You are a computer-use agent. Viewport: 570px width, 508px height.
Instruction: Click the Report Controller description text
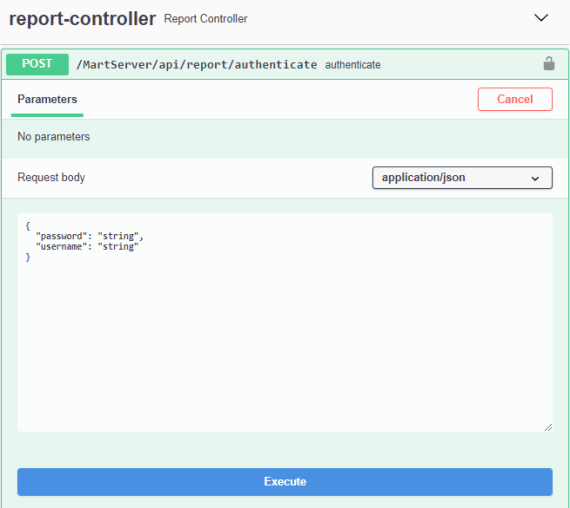click(x=205, y=19)
